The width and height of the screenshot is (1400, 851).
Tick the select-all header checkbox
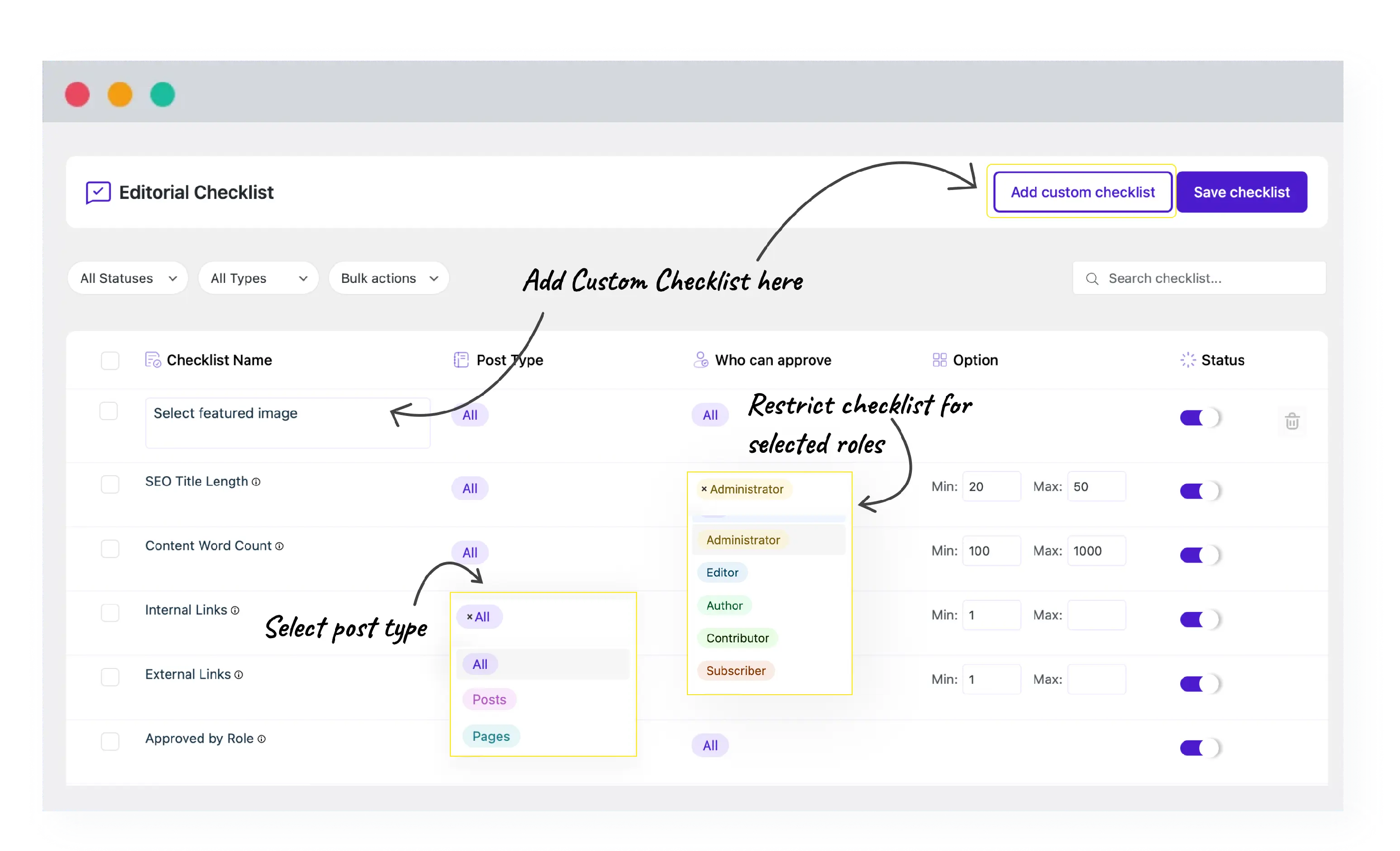tap(110, 360)
